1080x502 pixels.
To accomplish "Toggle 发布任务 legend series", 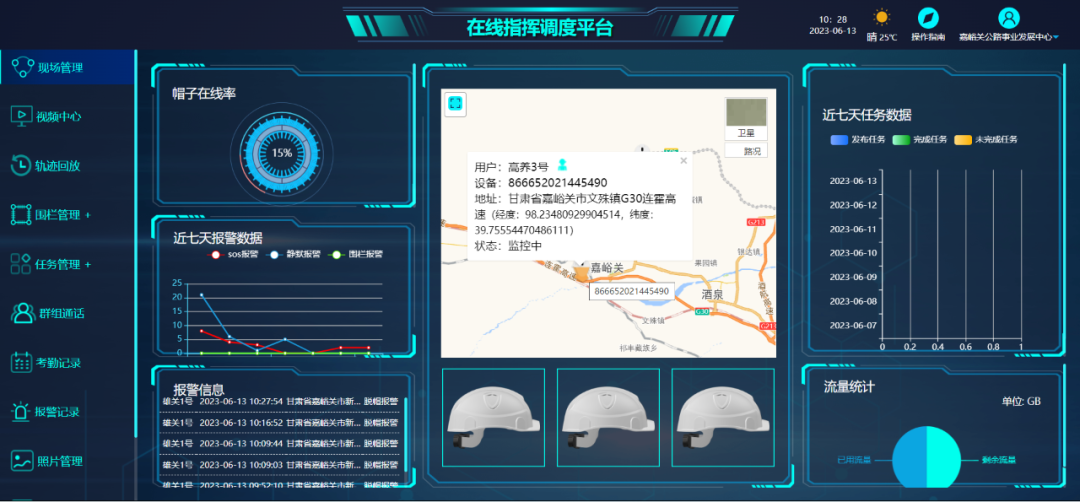I will click(x=858, y=139).
